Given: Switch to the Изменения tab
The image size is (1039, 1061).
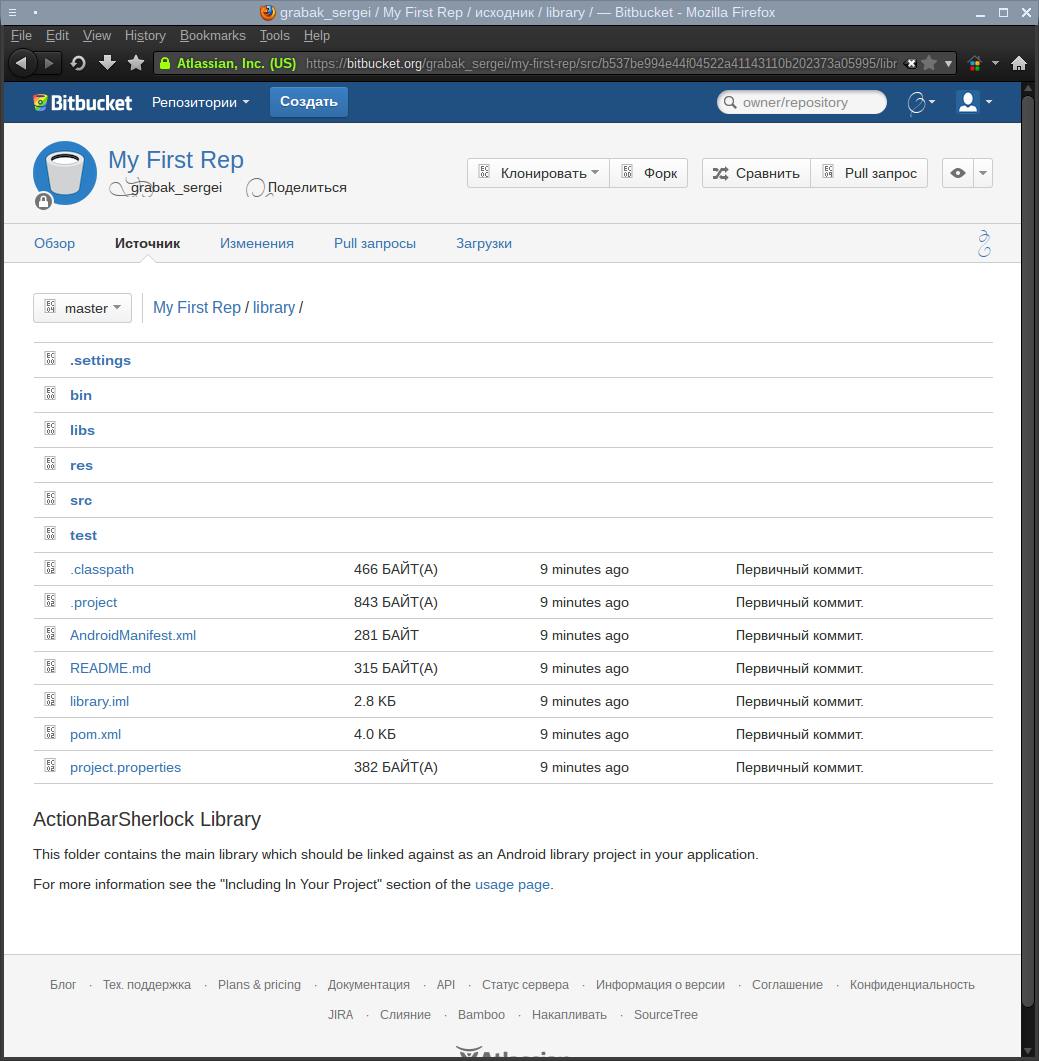Looking at the screenshot, I should click(x=256, y=243).
